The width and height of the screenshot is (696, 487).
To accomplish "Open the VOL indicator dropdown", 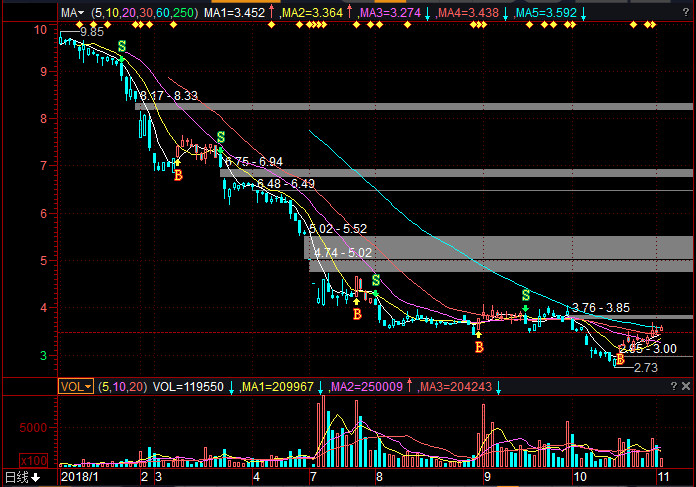I will [x=75, y=386].
